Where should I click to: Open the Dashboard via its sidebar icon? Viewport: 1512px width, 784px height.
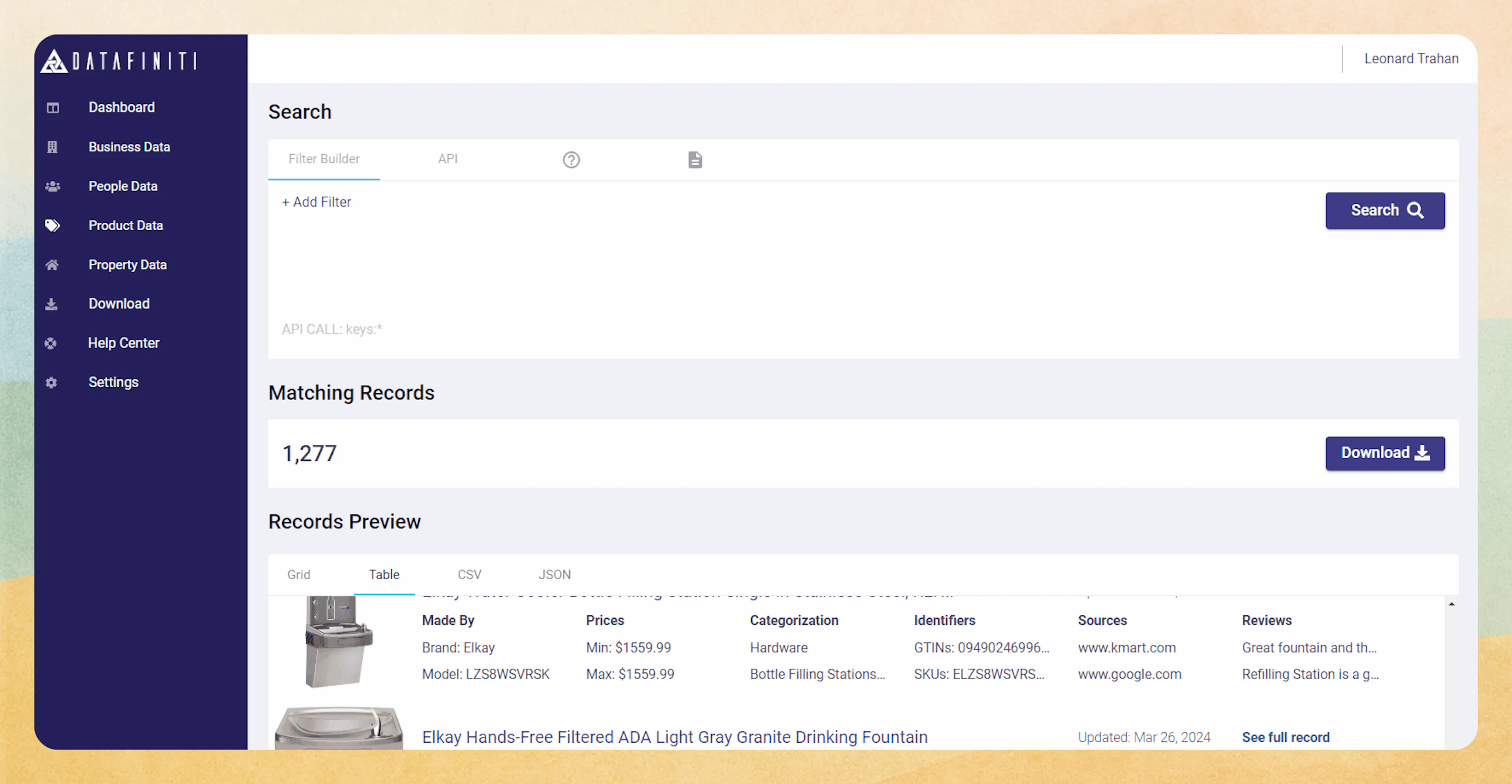pos(52,107)
